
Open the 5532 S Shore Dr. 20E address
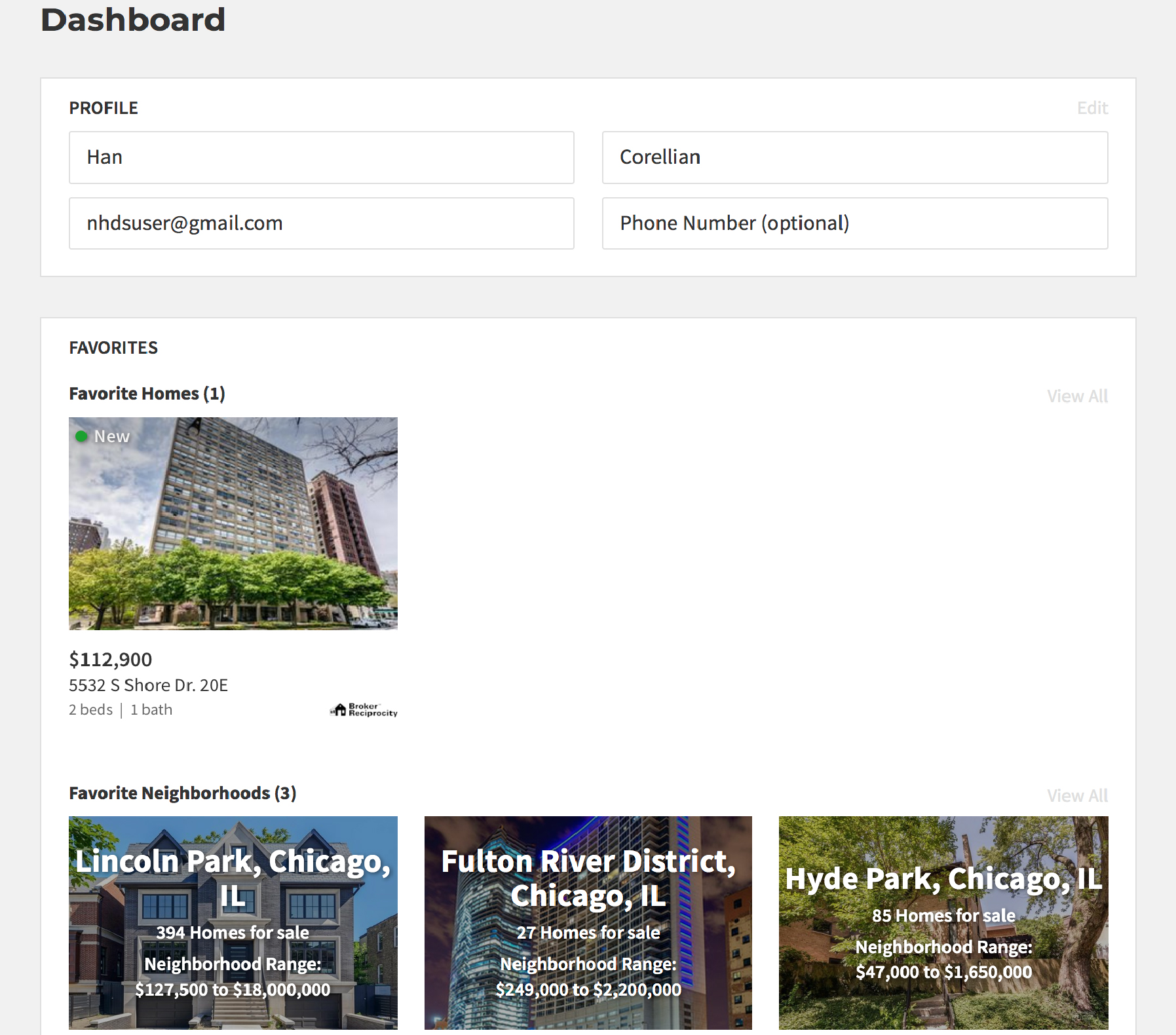(x=148, y=685)
